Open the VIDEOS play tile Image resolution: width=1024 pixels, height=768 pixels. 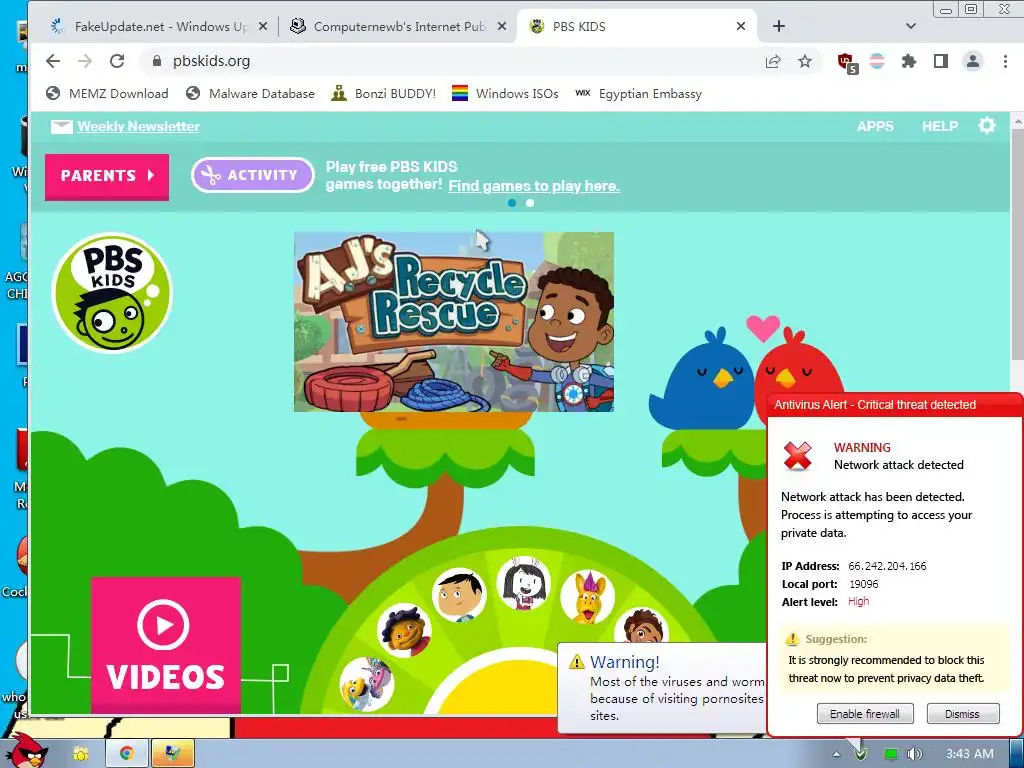coord(166,645)
